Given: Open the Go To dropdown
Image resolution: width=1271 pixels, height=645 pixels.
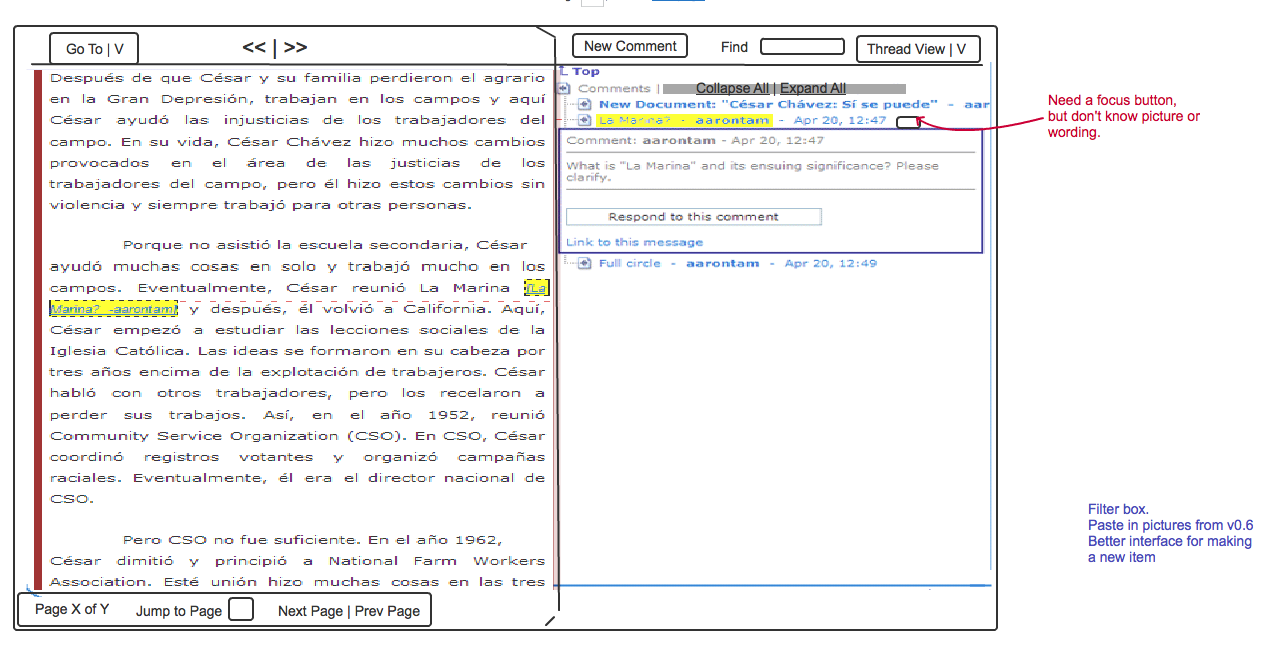Looking at the screenshot, I should tap(94, 49).
